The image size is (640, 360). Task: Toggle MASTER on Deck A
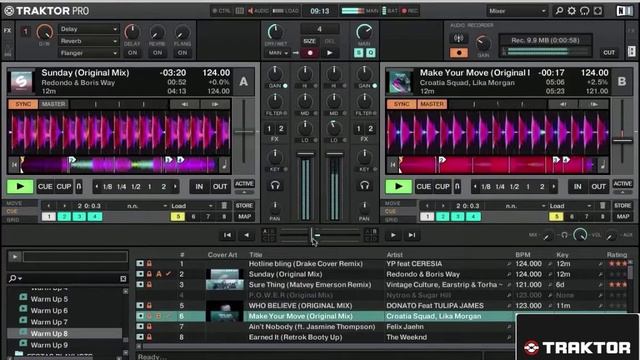(53, 104)
